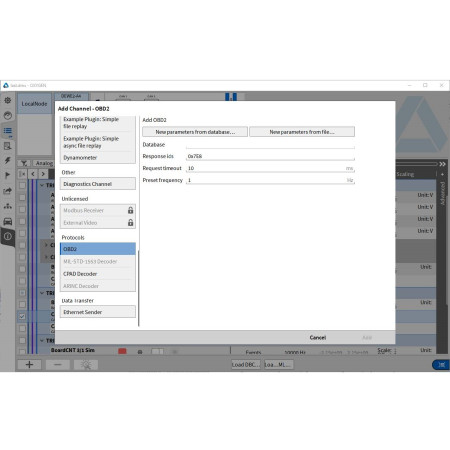Toggle the checked channel checkbox in list
The image size is (450, 450).
[22, 316]
